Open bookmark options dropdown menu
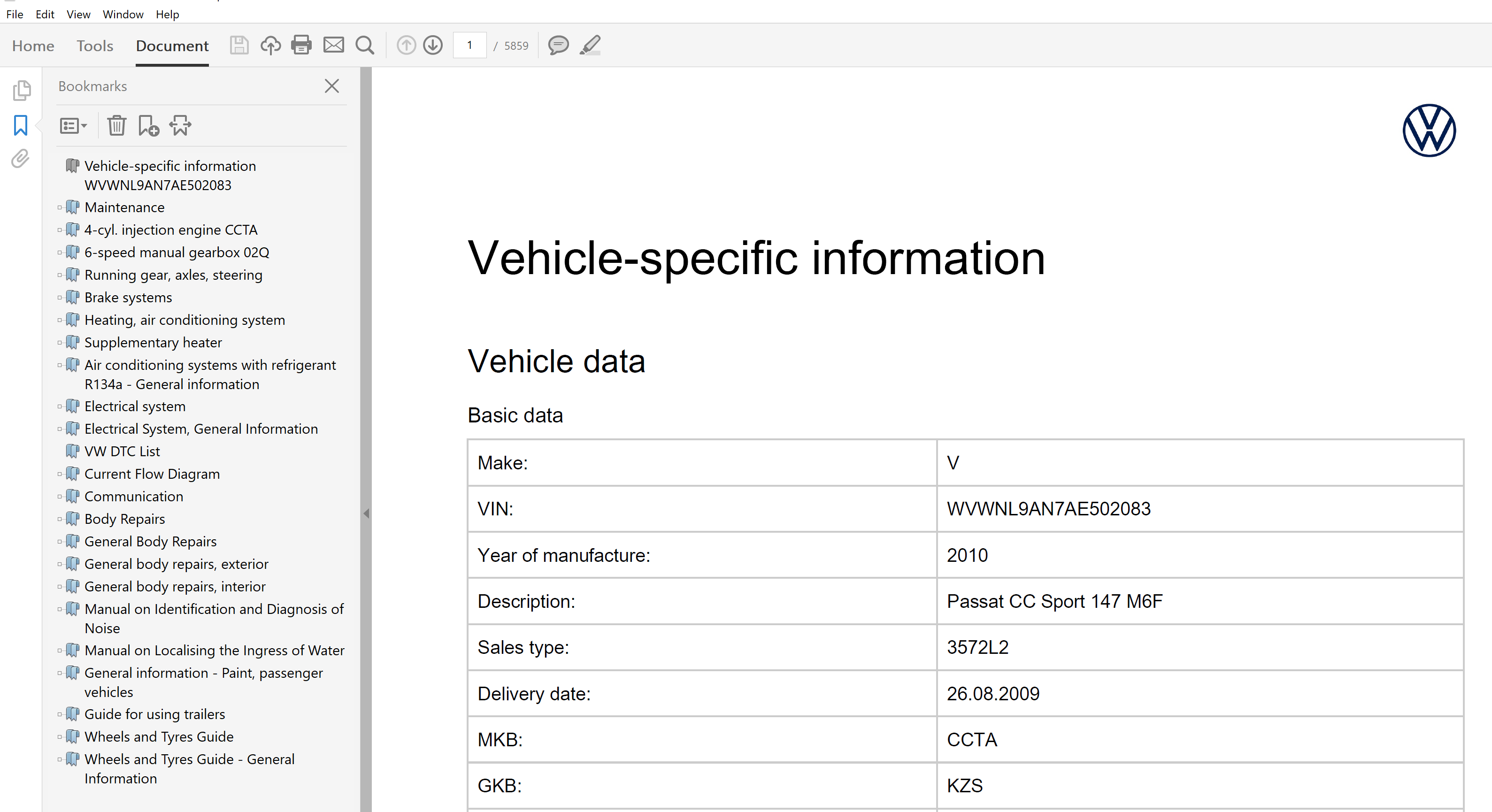This screenshot has width=1492, height=812. click(73, 125)
